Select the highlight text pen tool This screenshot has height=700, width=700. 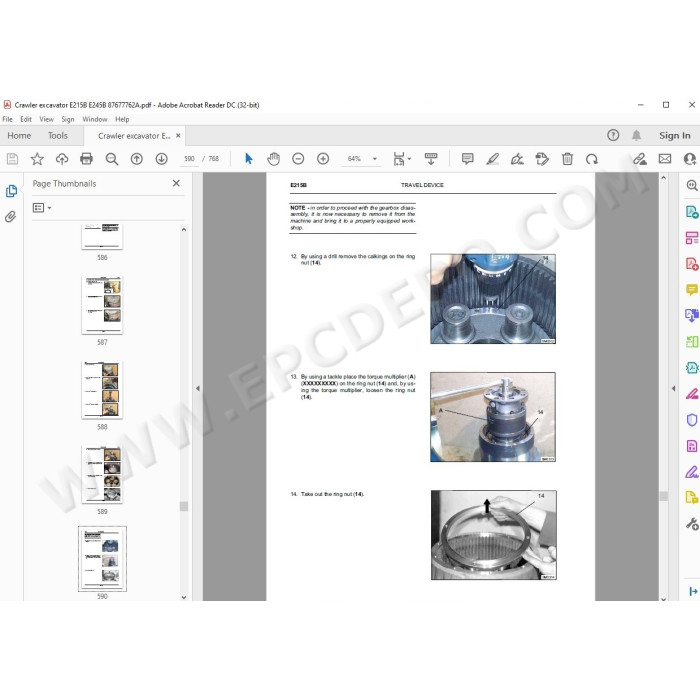(492, 159)
